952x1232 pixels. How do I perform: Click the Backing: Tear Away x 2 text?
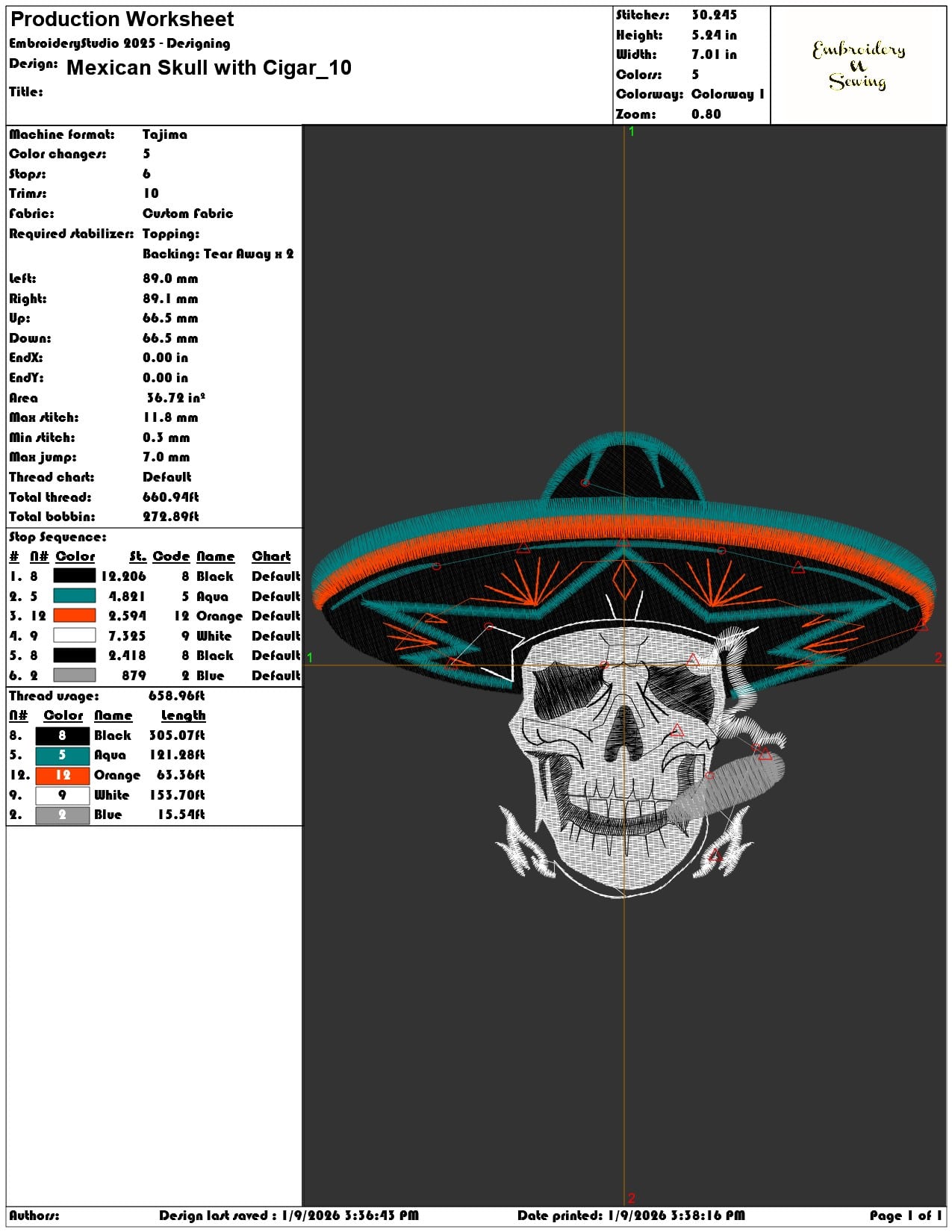click(x=218, y=254)
